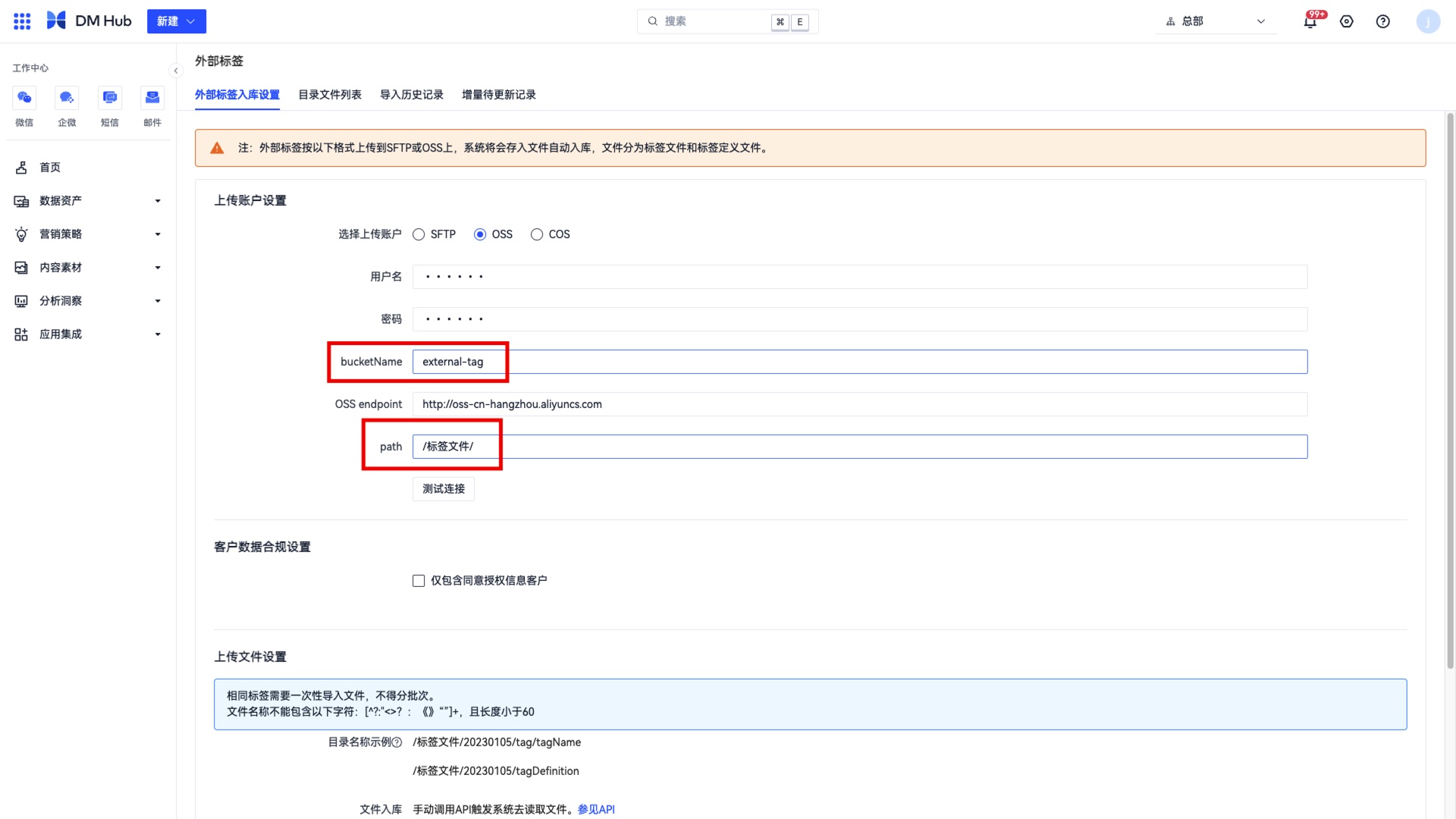Switch to 导入历史记录 tab
The image size is (1456, 819).
[412, 95]
